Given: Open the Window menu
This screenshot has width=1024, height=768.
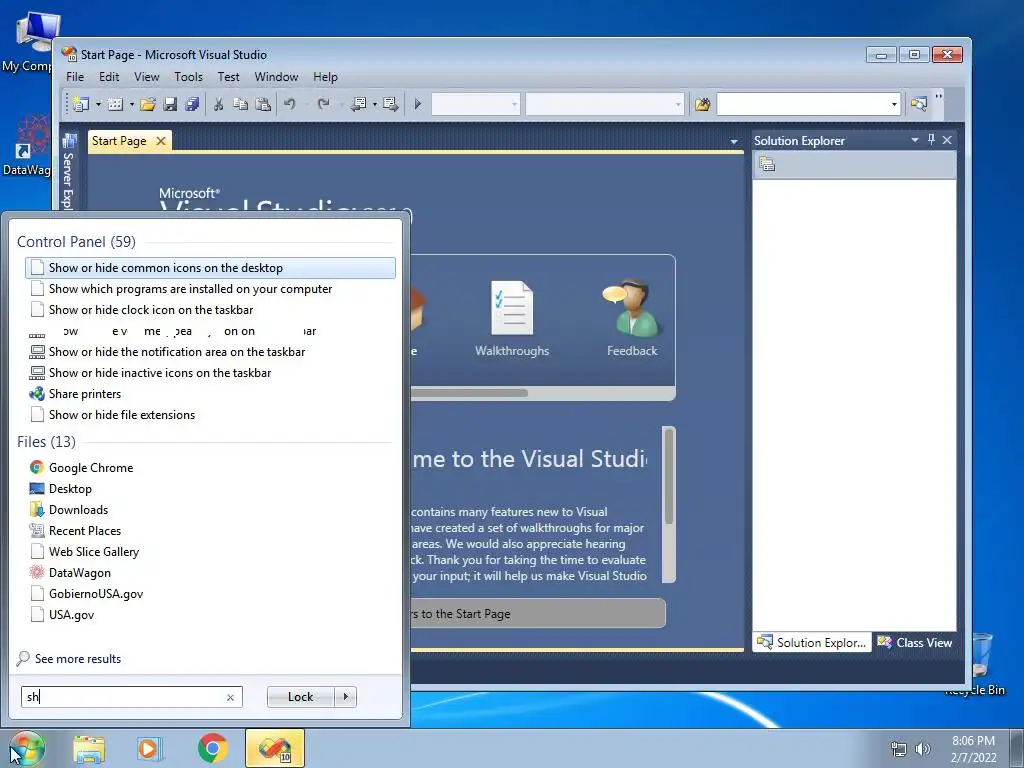Looking at the screenshot, I should (276, 77).
